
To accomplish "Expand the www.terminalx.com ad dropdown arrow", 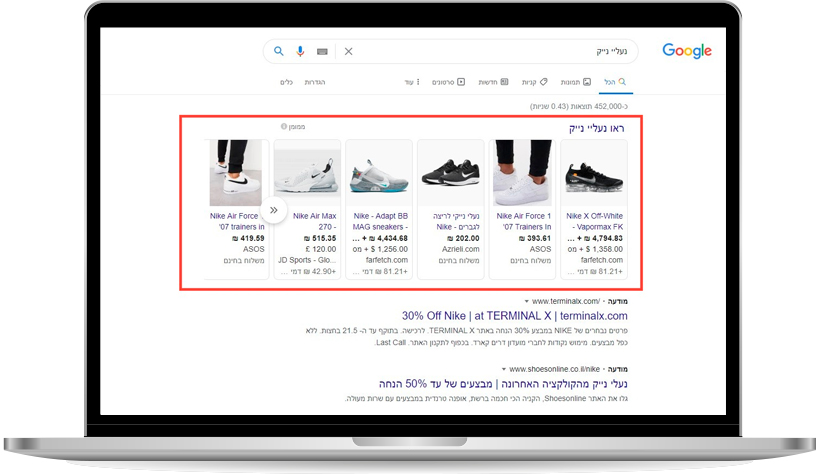I will pos(527,301).
